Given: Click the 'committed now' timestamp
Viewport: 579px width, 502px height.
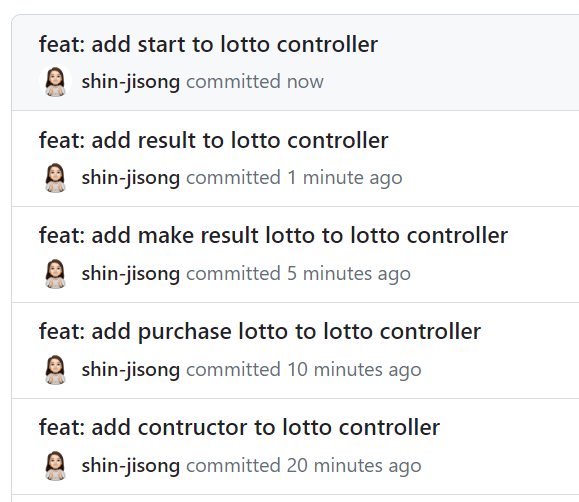Looking at the screenshot, I should coord(305,82).
